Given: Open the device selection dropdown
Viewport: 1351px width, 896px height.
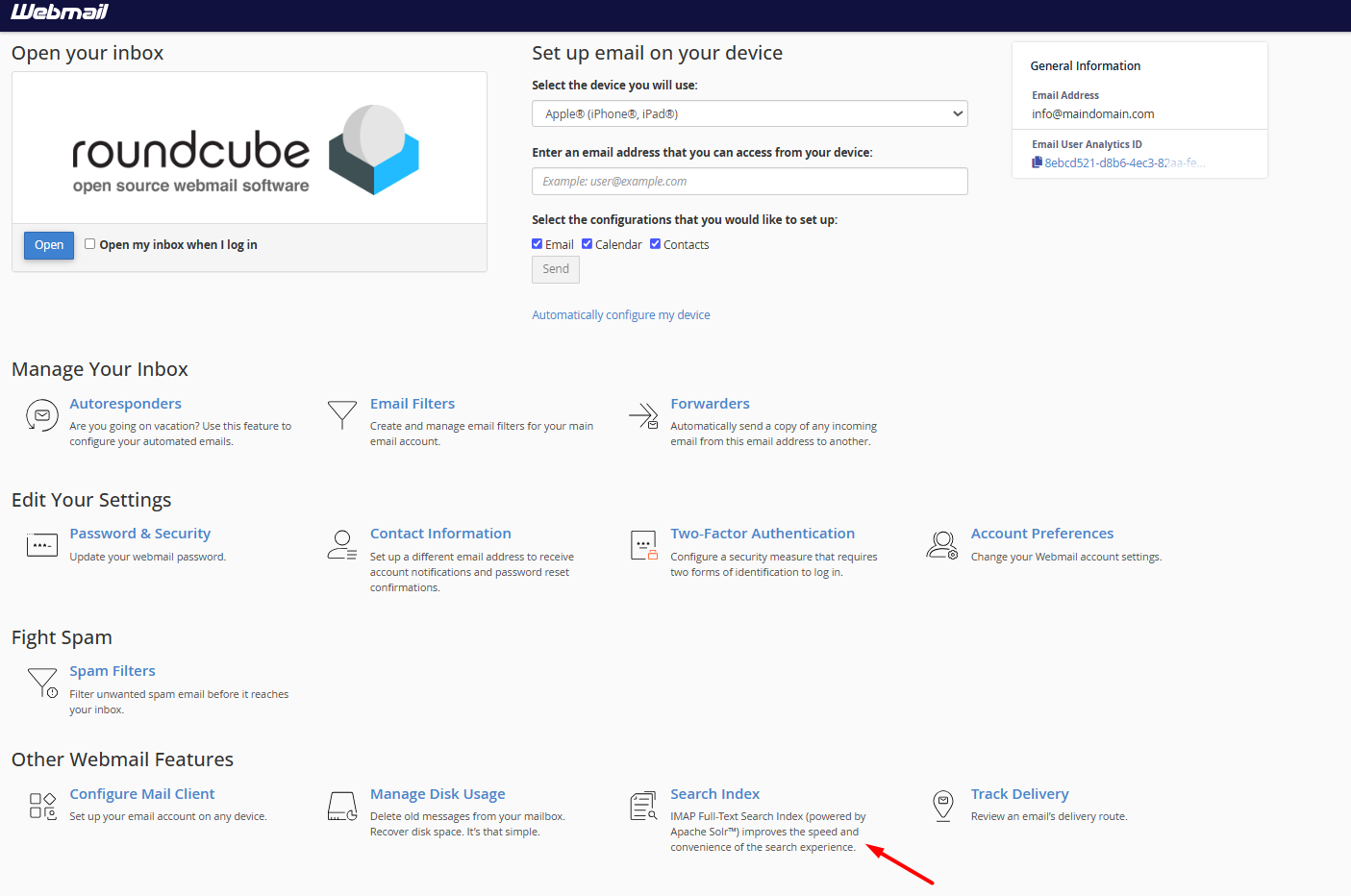Looking at the screenshot, I should tap(750, 113).
